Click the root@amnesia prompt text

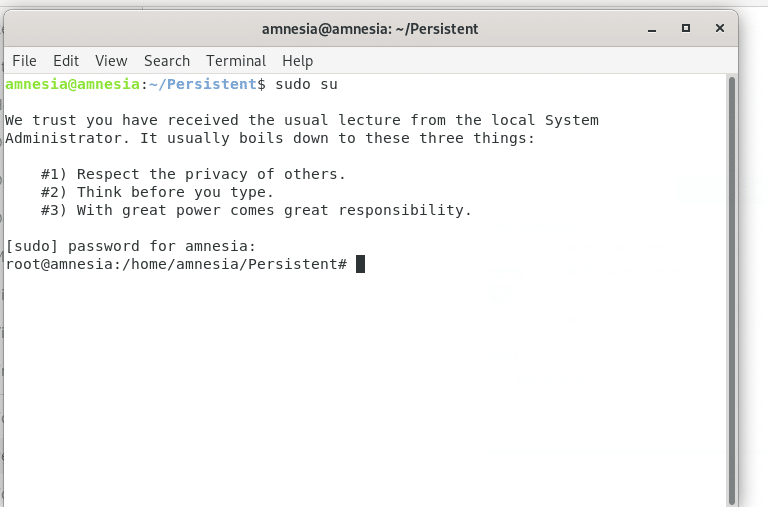(x=176, y=264)
